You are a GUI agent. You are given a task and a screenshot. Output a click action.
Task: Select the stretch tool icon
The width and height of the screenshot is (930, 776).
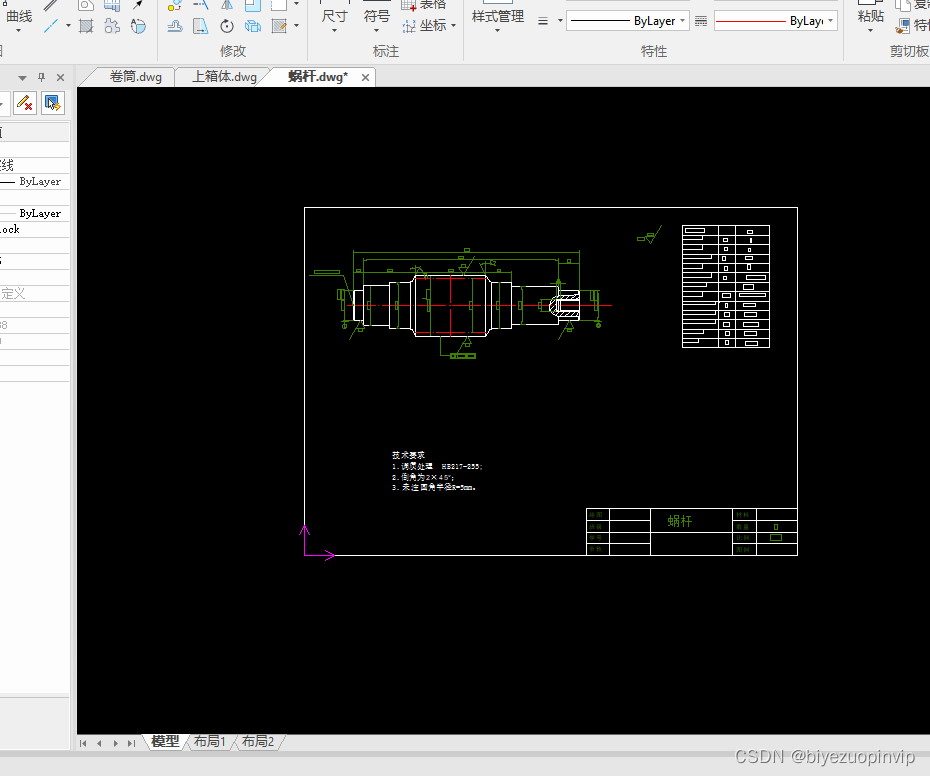[200, 26]
